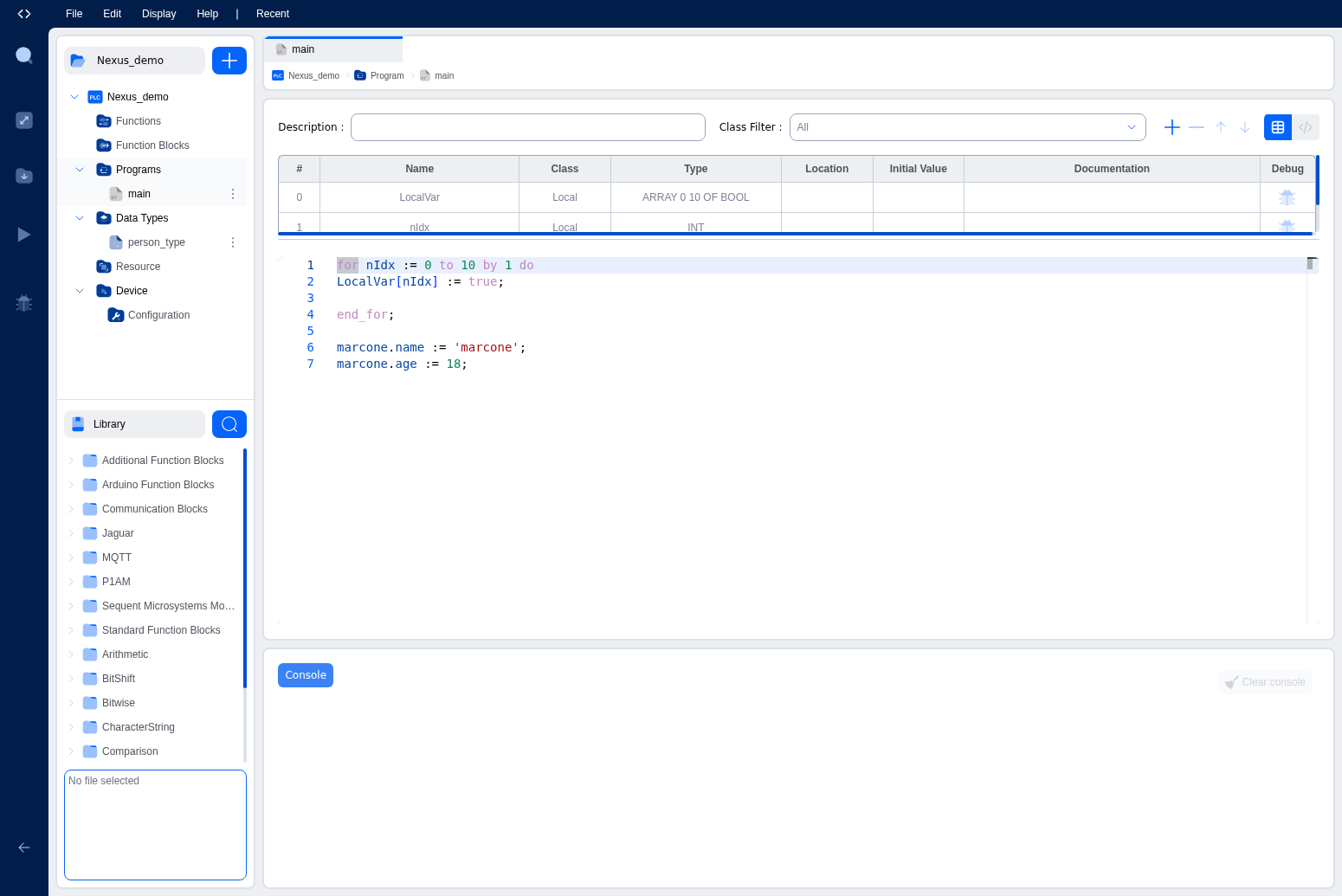
Task: Click the play/run sidebar icon
Action: click(24, 235)
